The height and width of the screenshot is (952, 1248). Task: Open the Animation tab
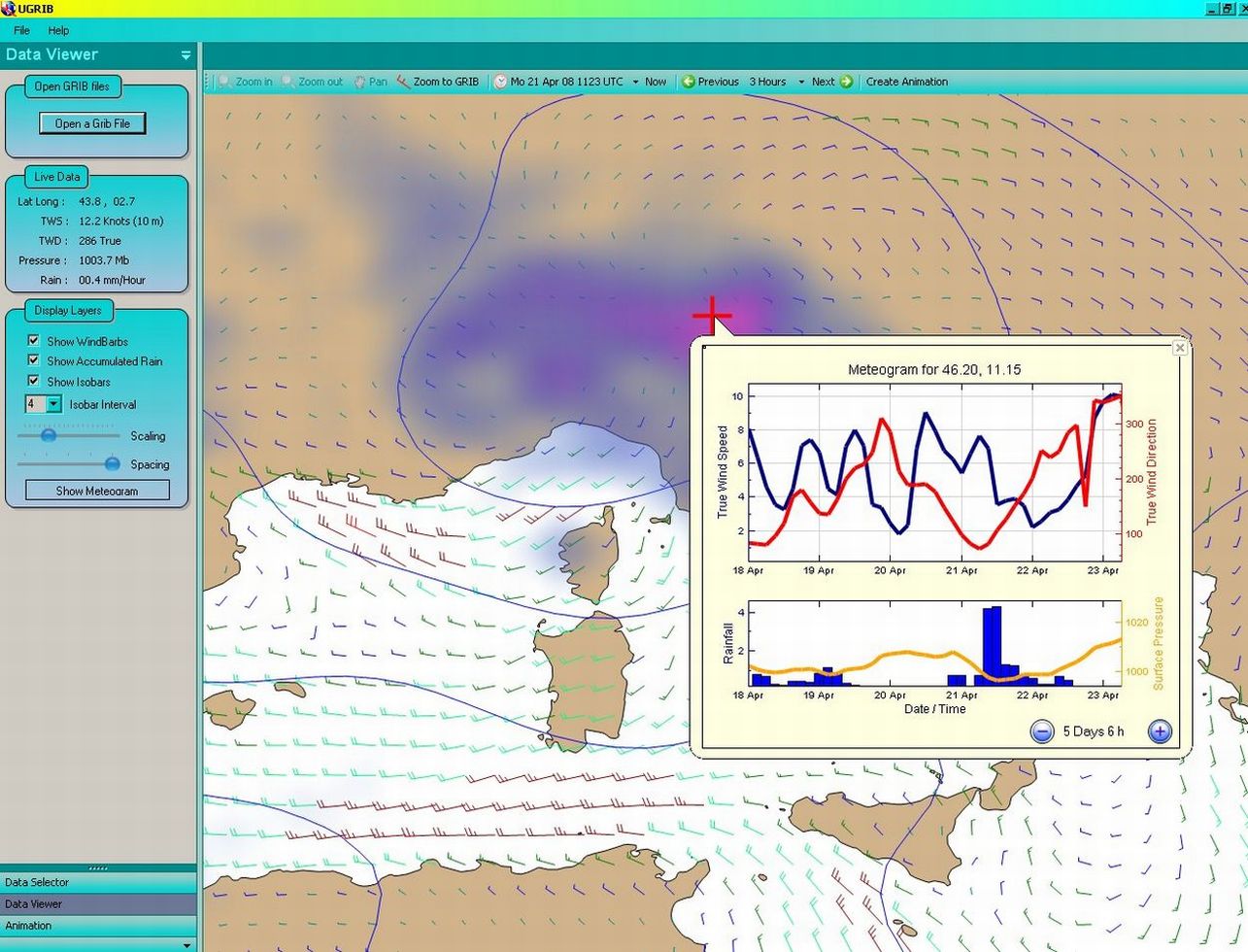[98, 925]
